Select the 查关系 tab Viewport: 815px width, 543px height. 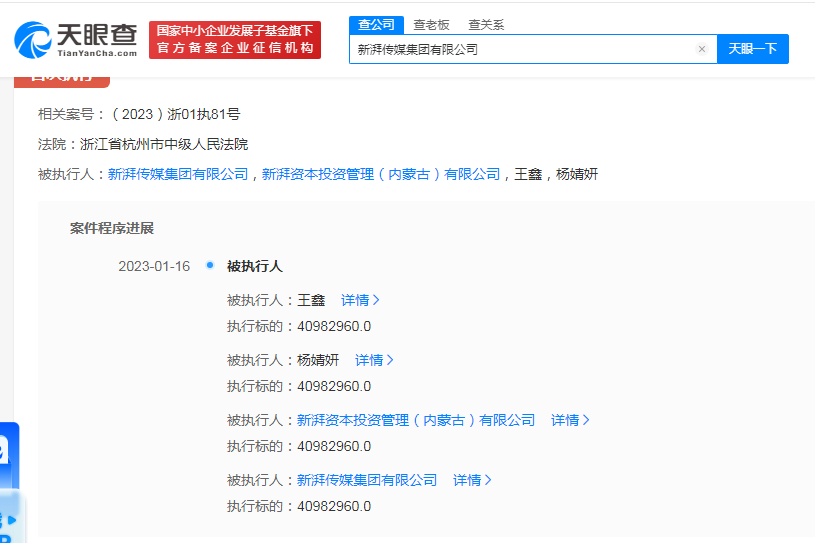coord(486,24)
